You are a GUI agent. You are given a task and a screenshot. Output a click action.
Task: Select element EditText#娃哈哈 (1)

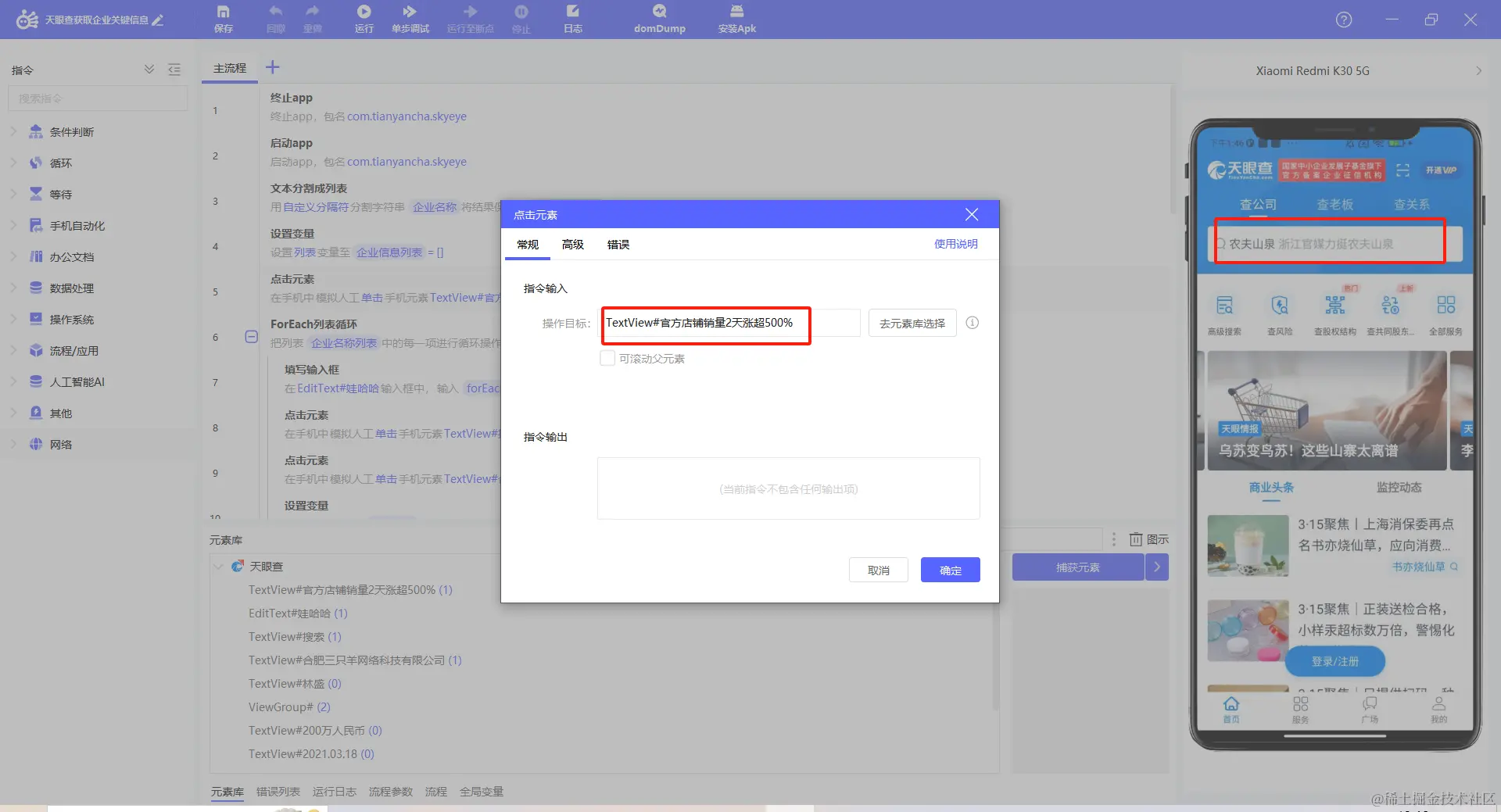tap(298, 613)
